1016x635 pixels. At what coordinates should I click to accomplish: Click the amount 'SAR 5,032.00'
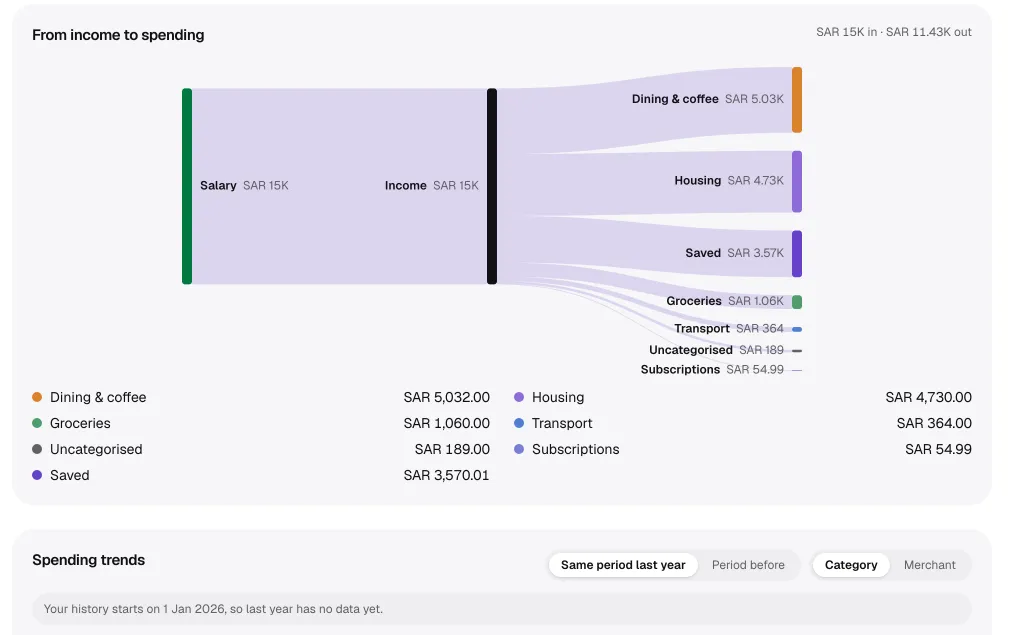pos(446,397)
